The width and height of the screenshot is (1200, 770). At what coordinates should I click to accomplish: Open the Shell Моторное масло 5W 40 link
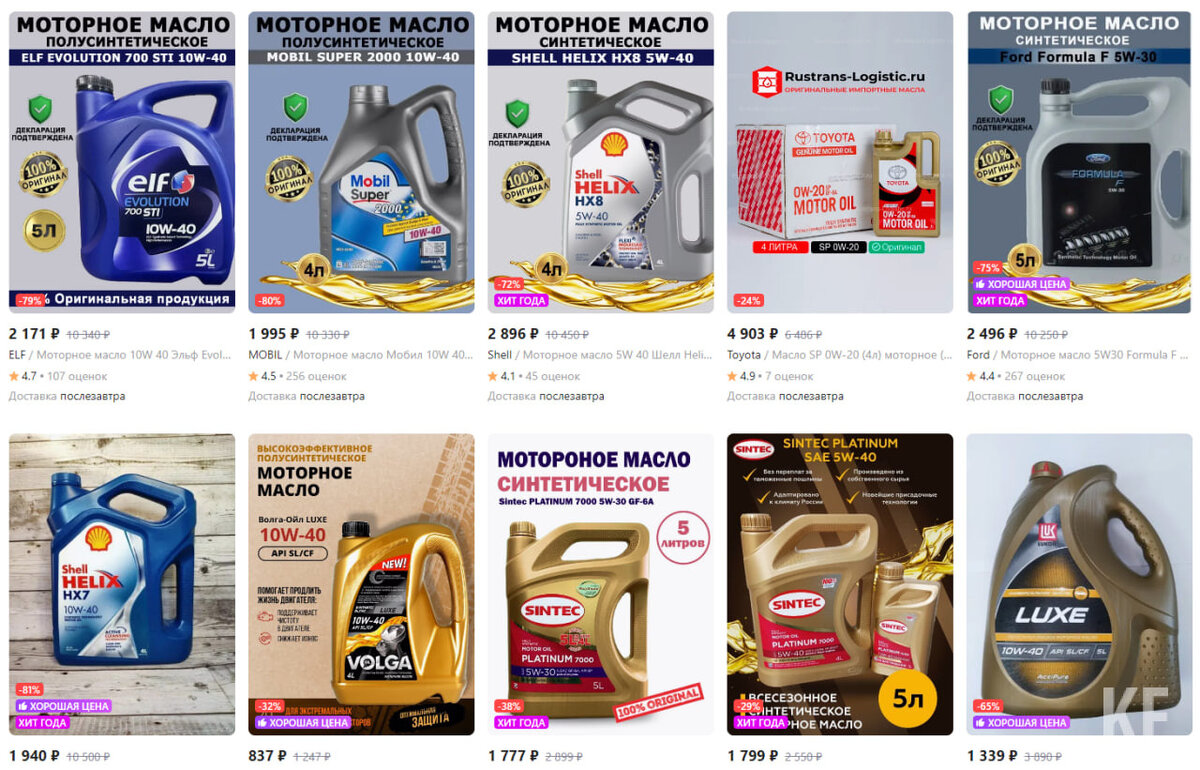coord(600,355)
